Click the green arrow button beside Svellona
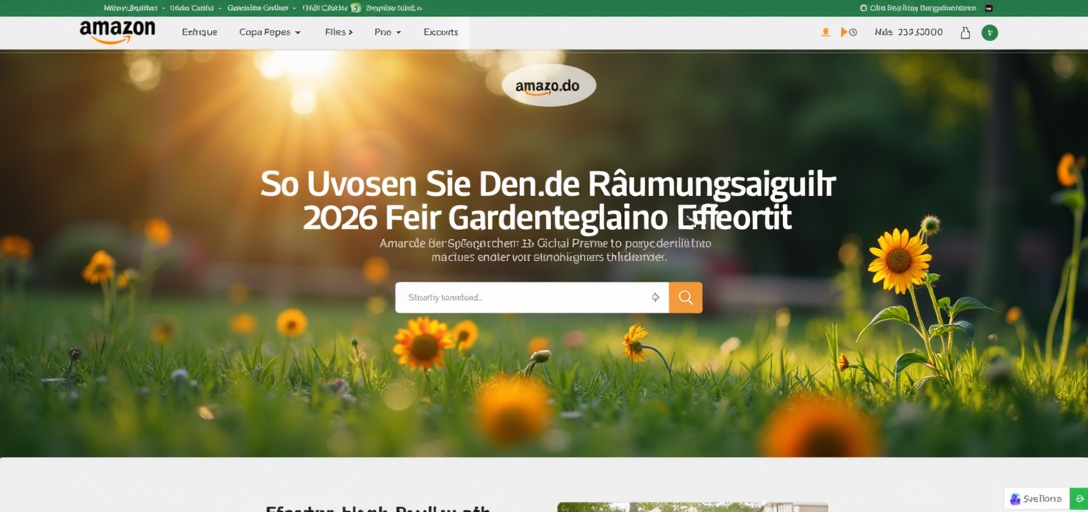The height and width of the screenshot is (512, 1088). pyautogui.click(x=1079, y=499)
